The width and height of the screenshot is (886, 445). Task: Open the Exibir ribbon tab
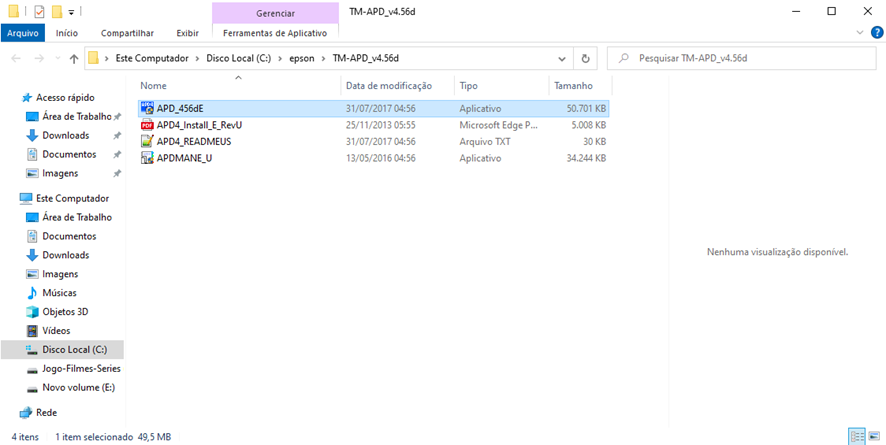point(187,33)
